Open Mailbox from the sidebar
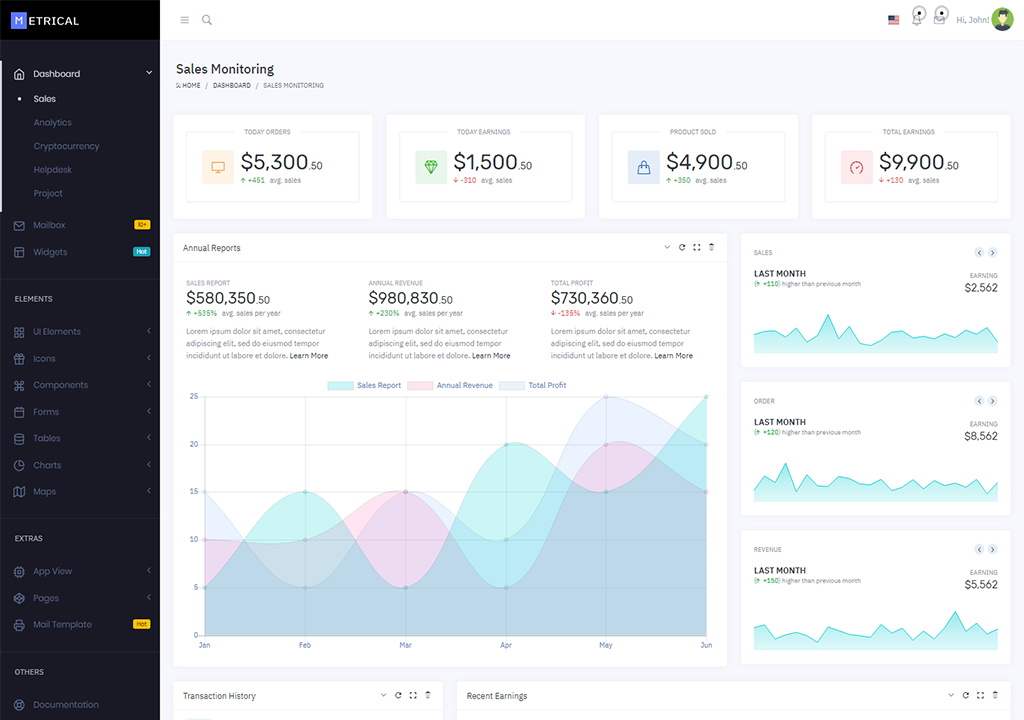The width and height of the screenshot is (1024, 720). point(49,225)
